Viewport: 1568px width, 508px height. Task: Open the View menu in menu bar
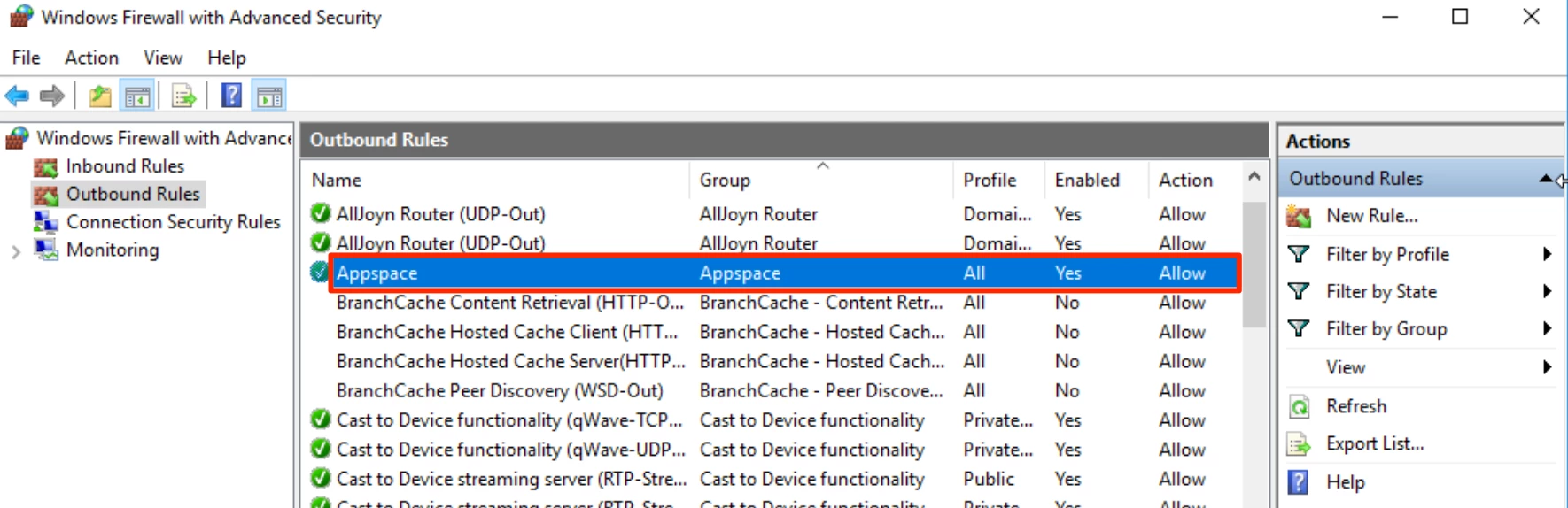click(x=163, y=58)
